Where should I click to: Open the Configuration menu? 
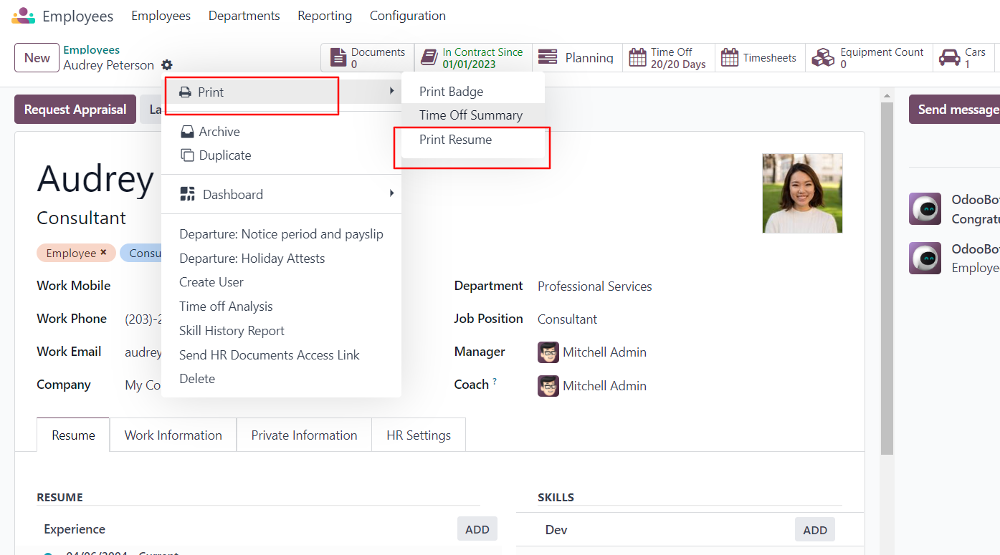click(407, 16)
